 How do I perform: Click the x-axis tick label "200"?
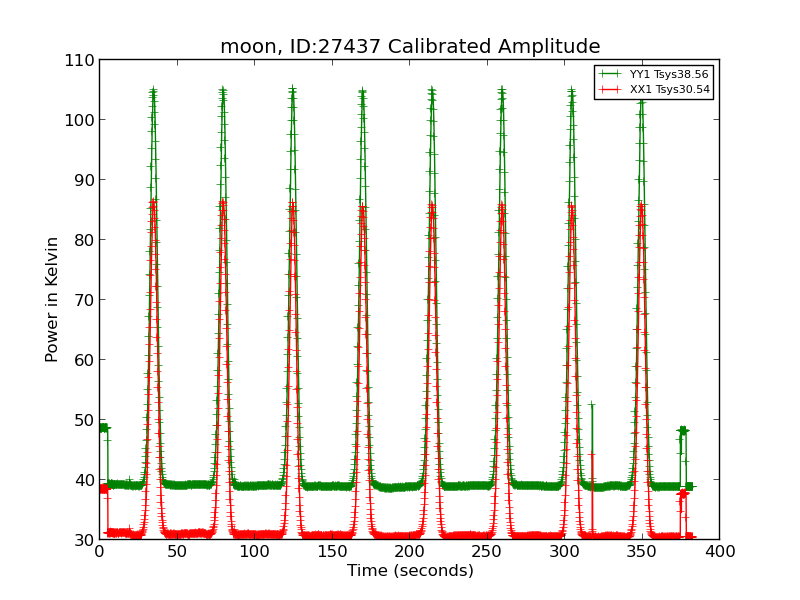point(410,552)
